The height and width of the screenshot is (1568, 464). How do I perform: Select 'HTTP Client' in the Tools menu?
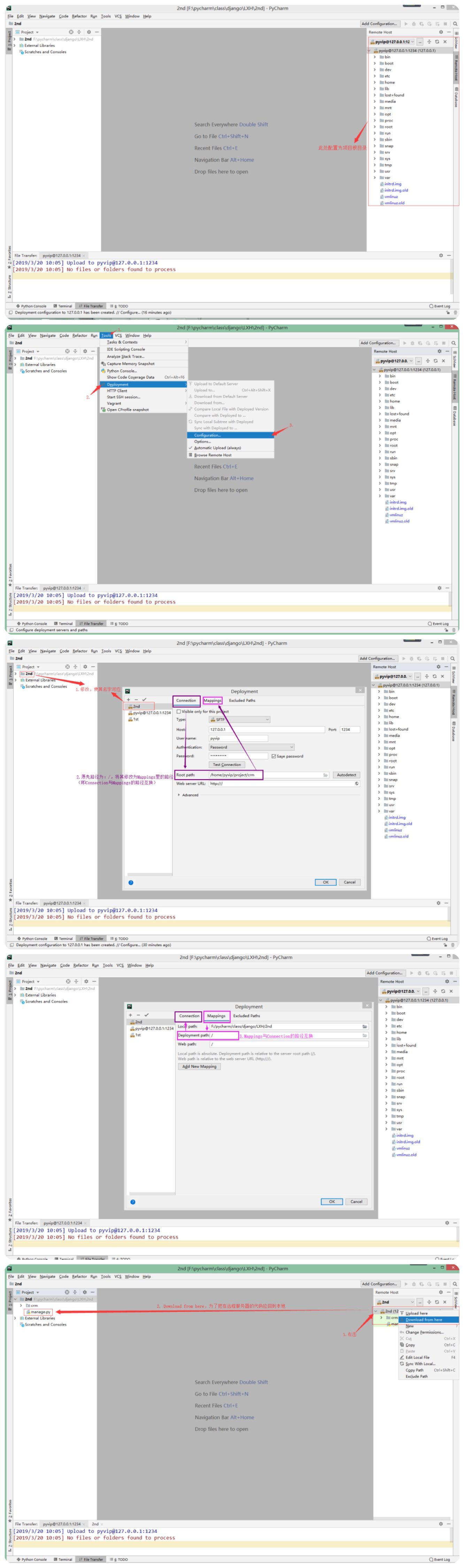(144, 391)
